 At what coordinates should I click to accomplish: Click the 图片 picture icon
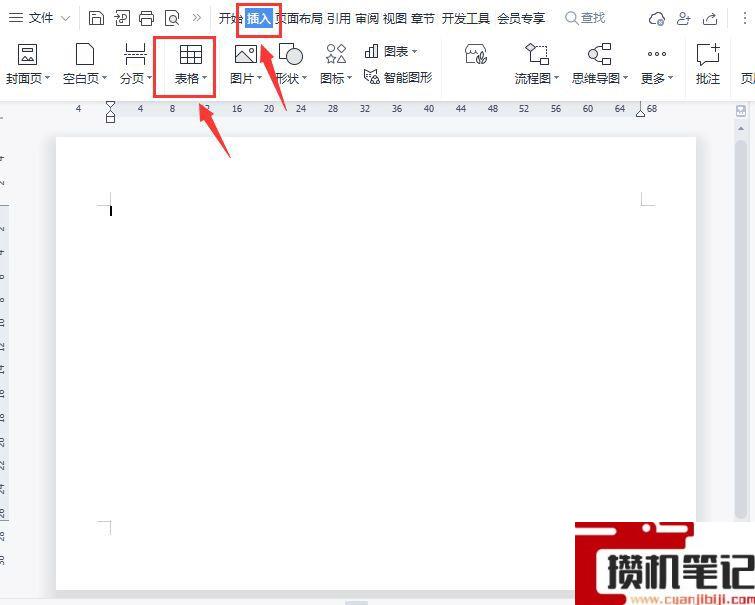pyautogui.click(x=246, y=54)
